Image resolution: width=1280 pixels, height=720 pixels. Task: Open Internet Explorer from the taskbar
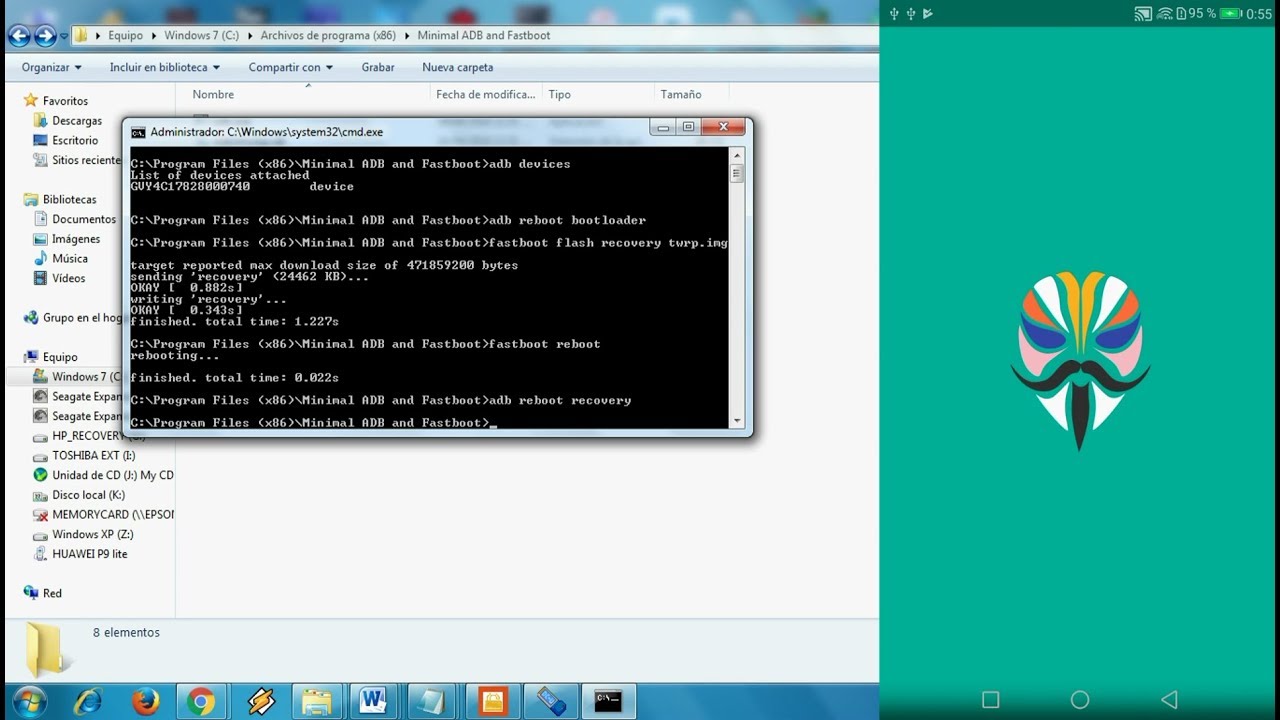(89, 702)
